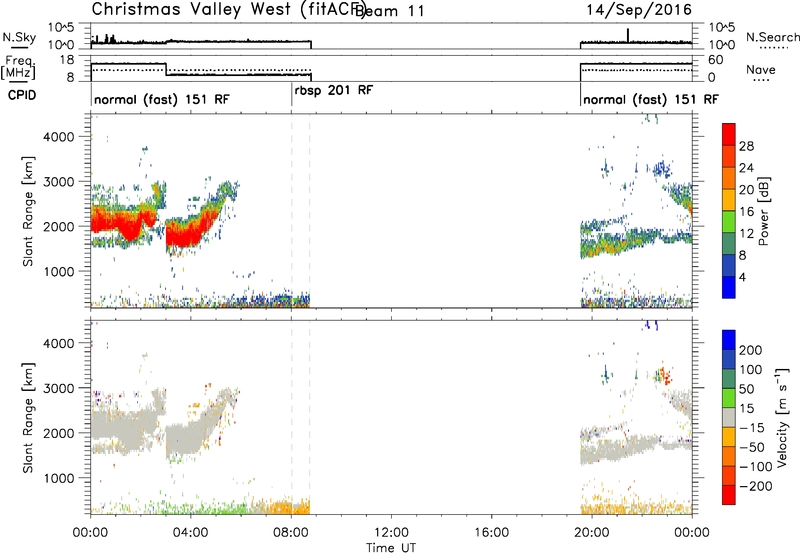
Task: Select the 'Freq. [MHz]' axis label
Action: 19,68
